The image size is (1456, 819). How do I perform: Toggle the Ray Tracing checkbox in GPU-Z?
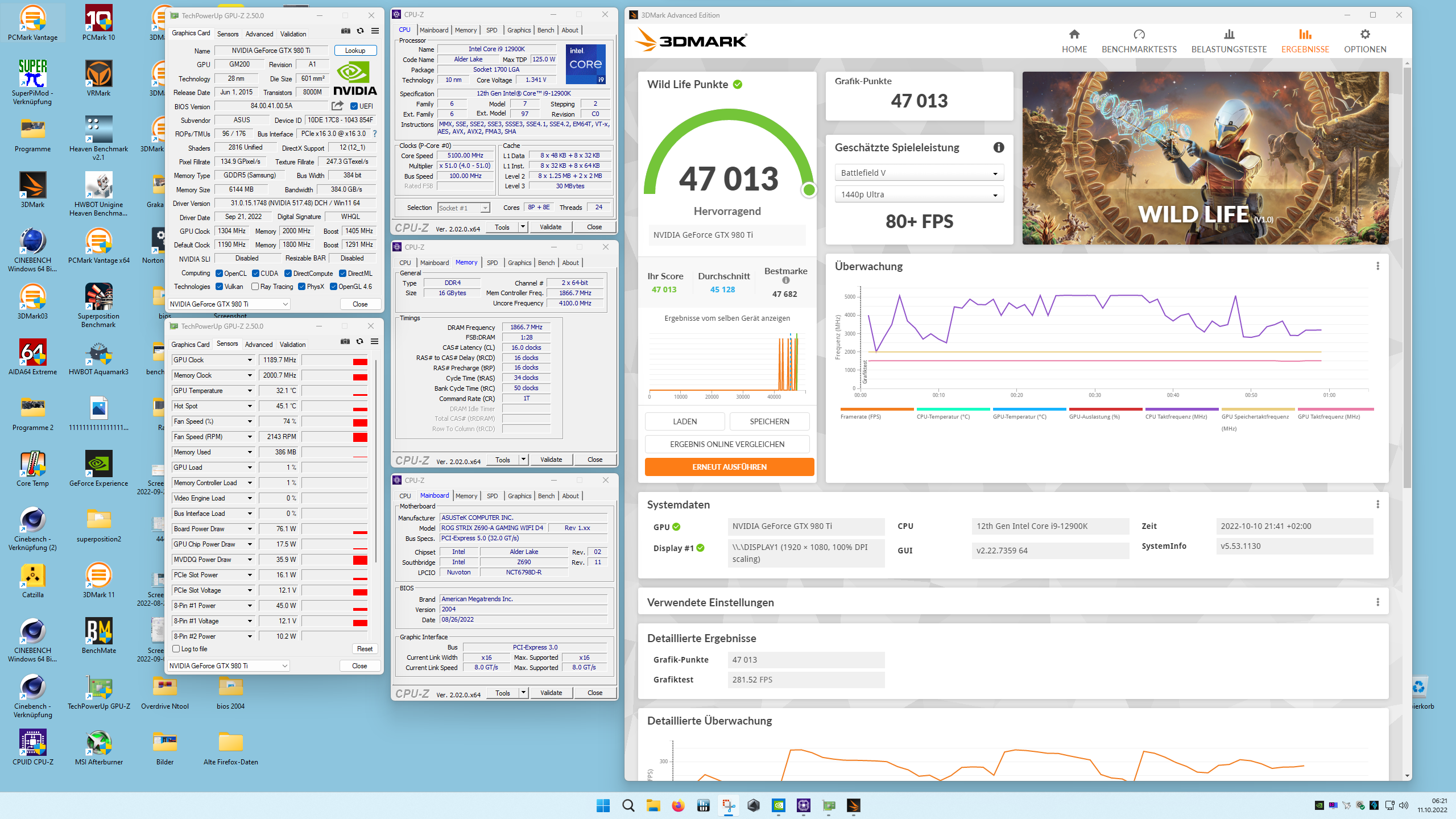pos(255,287)
